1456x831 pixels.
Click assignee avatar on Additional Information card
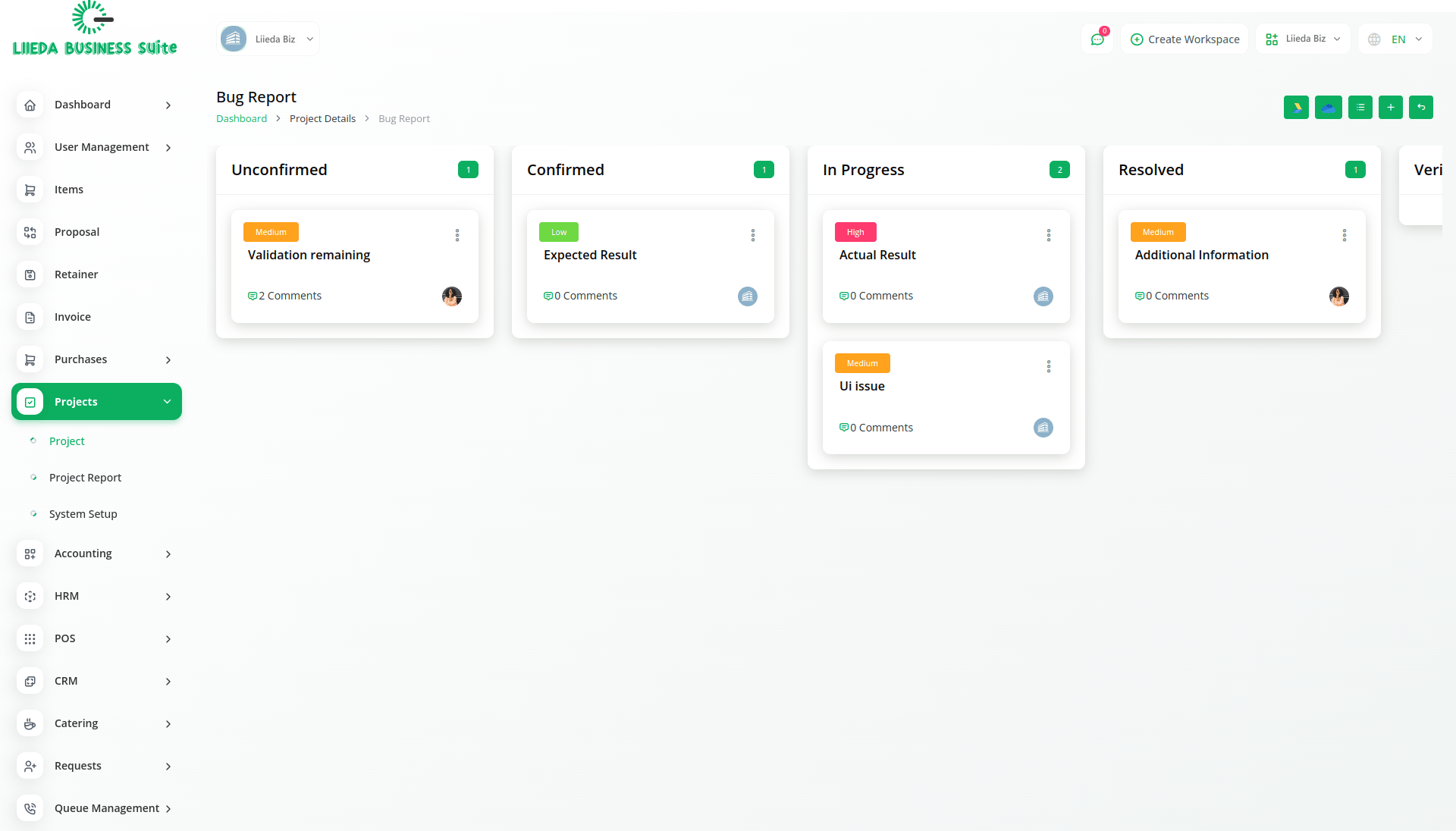[1338, 296]
